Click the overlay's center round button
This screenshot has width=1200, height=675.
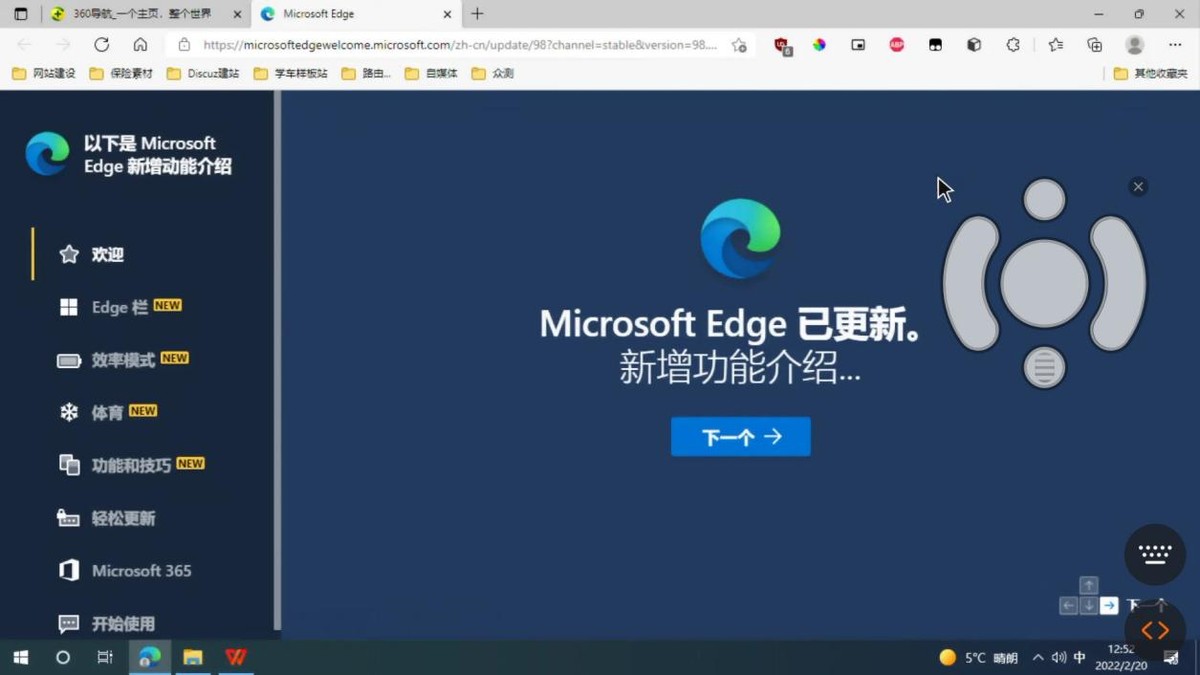click(1044, 283)
